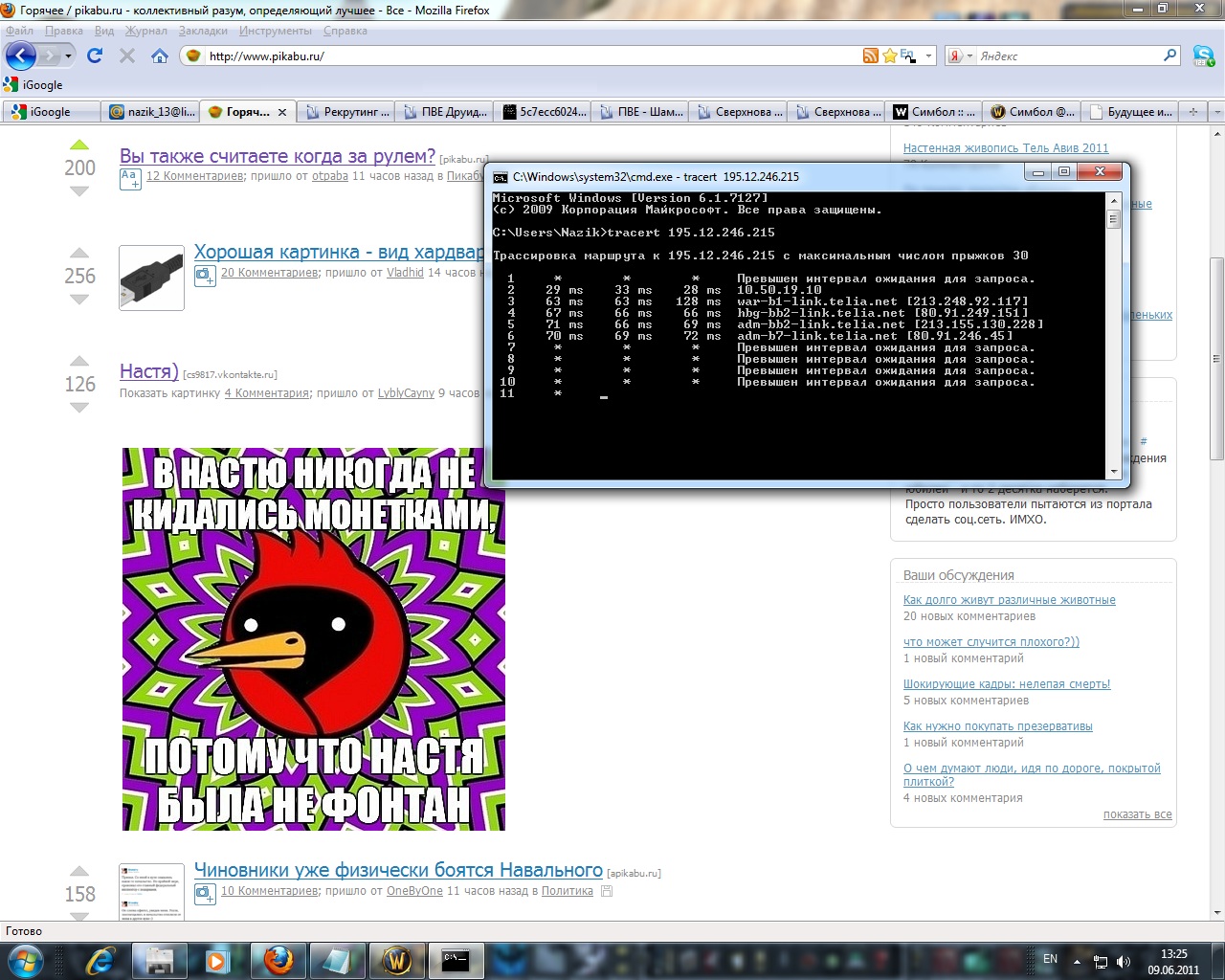The height and width of the screenshot is (980, 1225).
Task: Open the navigation history dropdown arrow
Action: pos(68,56)
